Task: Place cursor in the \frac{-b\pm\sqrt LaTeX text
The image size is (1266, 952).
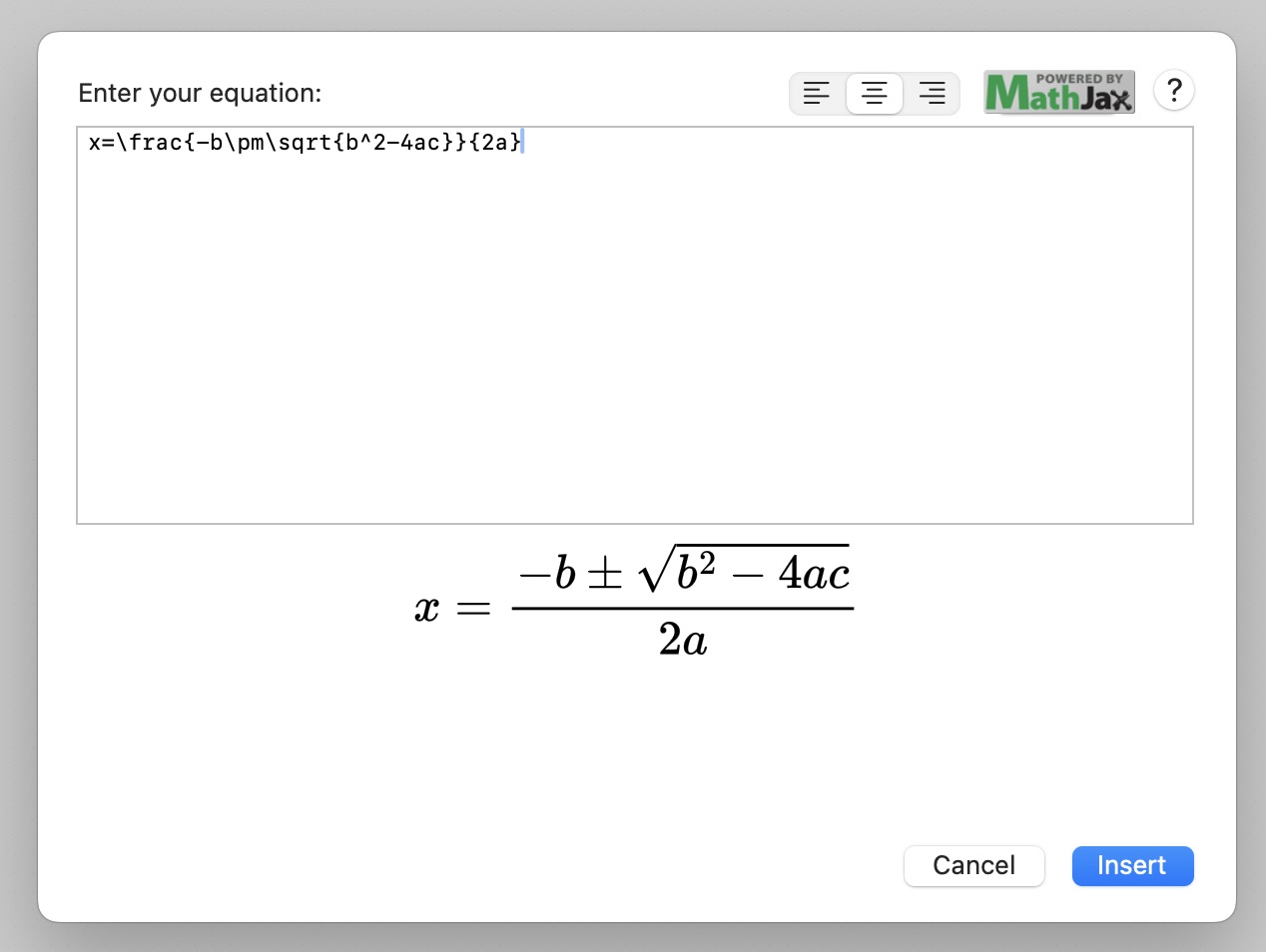Action: click(x=225, y=143)
